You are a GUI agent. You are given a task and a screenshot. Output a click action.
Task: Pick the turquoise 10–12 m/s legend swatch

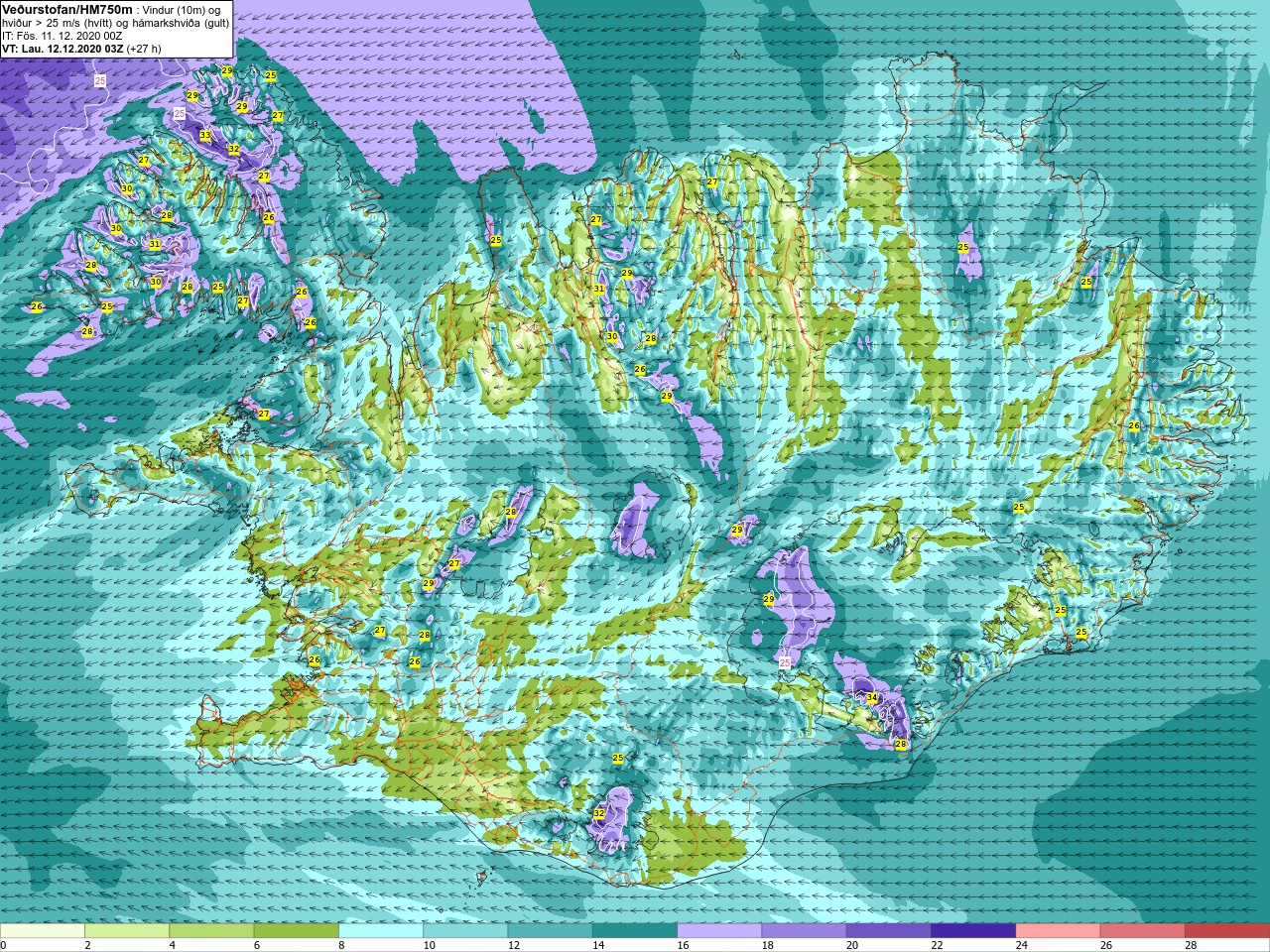click(465, 931)
